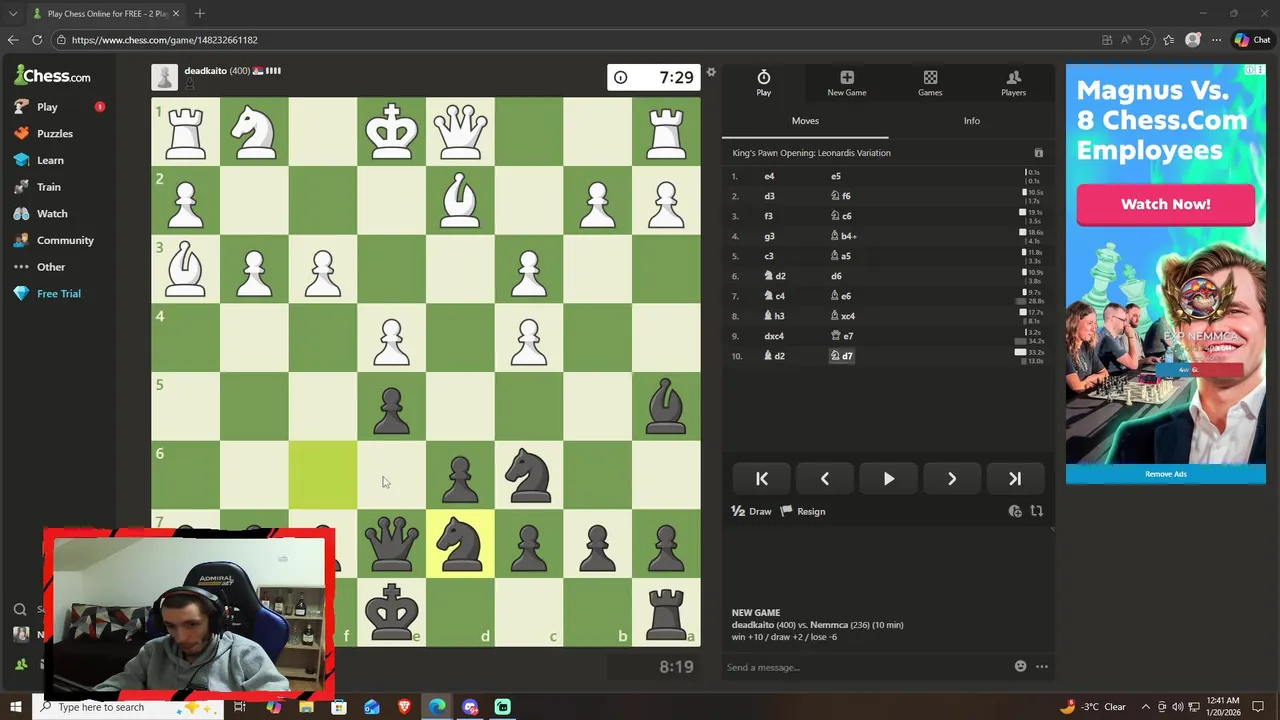1280x720 pixels.
Task: Switch to the Info subtab
Action: [971, 121]
